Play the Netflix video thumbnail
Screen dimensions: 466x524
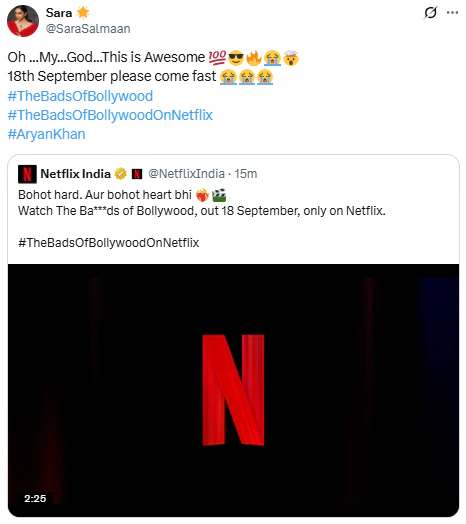click(233, 390)
